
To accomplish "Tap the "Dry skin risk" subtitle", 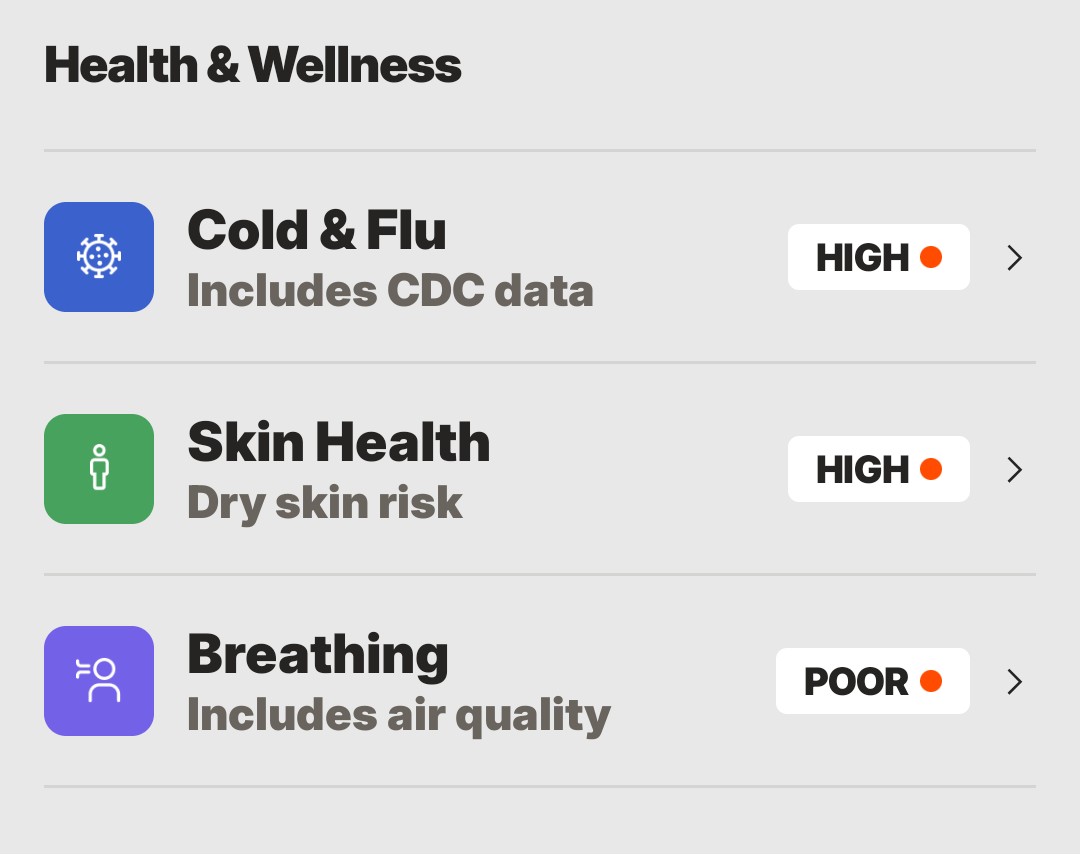I will 325,503.
